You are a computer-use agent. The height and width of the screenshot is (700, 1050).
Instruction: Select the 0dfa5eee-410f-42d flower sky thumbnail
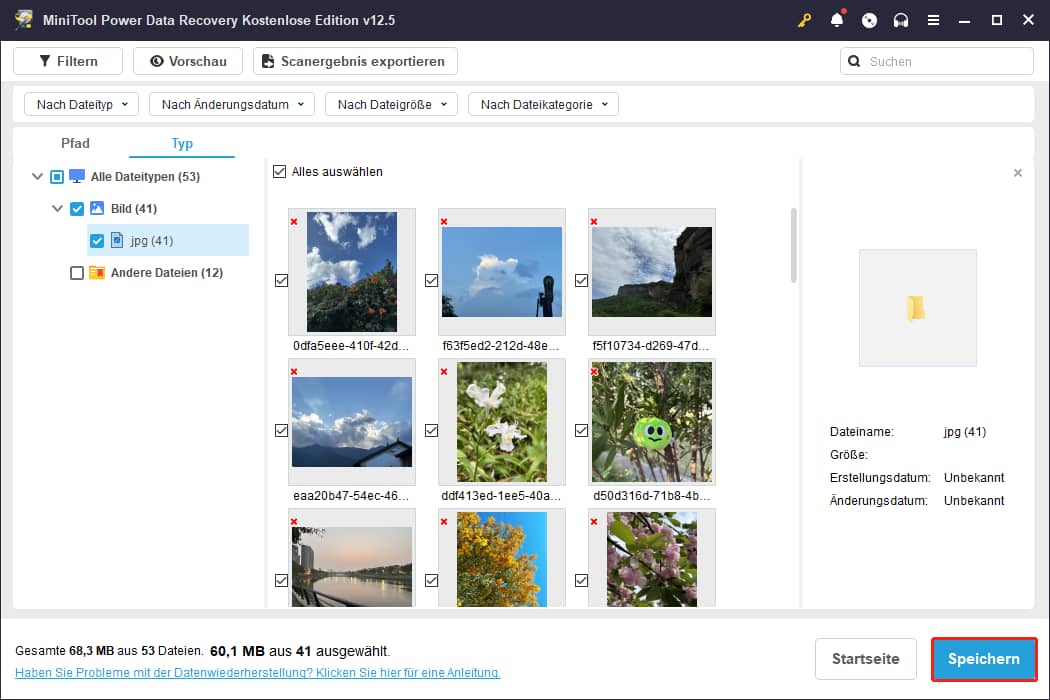click(x=352, y=272)
